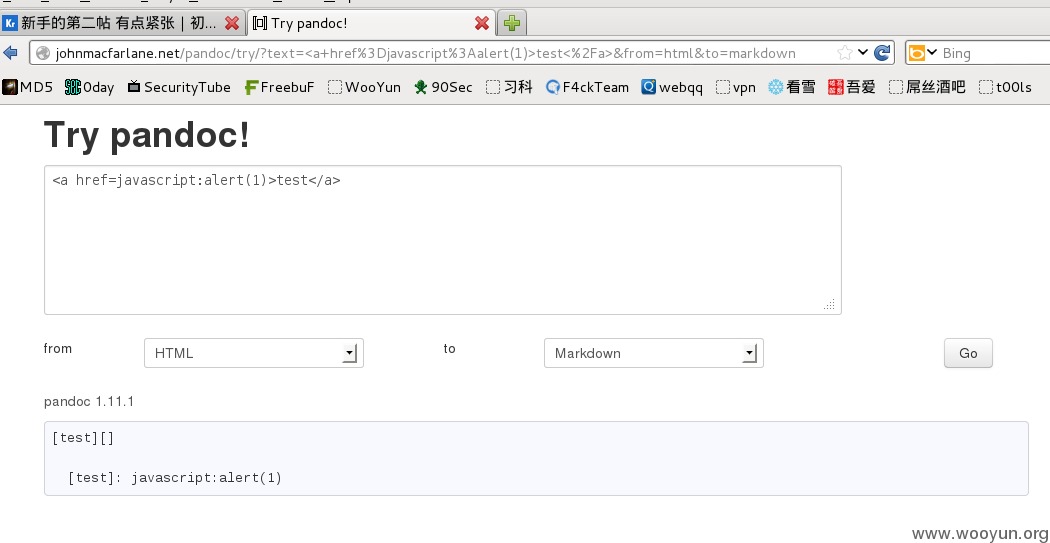Image resolution: width=1050 pixels, height=543 pixels.
Task: Open the webqq bookmark
Action: [x=672, y=87]
